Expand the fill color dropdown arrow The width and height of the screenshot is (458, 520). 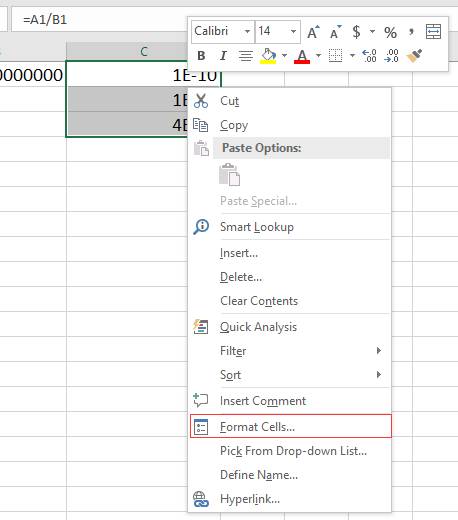284,56
